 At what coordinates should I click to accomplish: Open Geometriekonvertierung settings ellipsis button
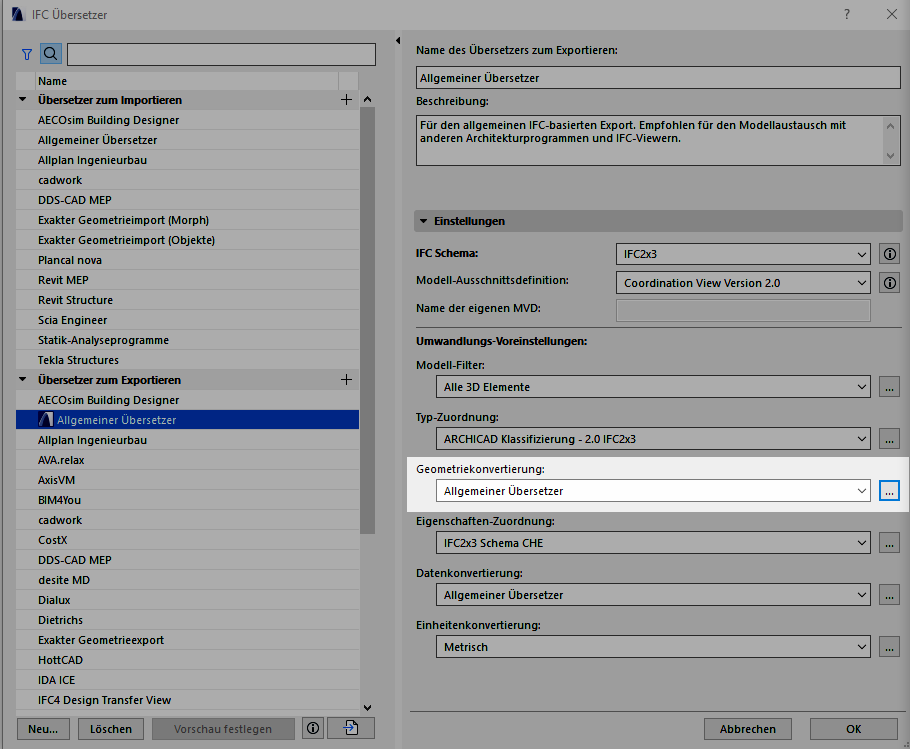(x=890, y=491)
